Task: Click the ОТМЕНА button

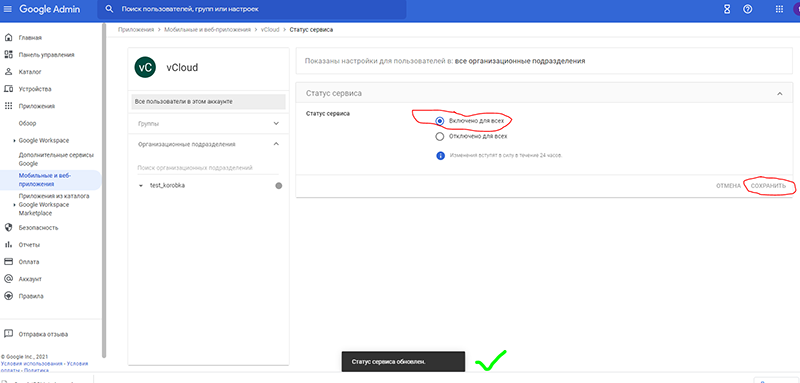Action: point(728,186)
